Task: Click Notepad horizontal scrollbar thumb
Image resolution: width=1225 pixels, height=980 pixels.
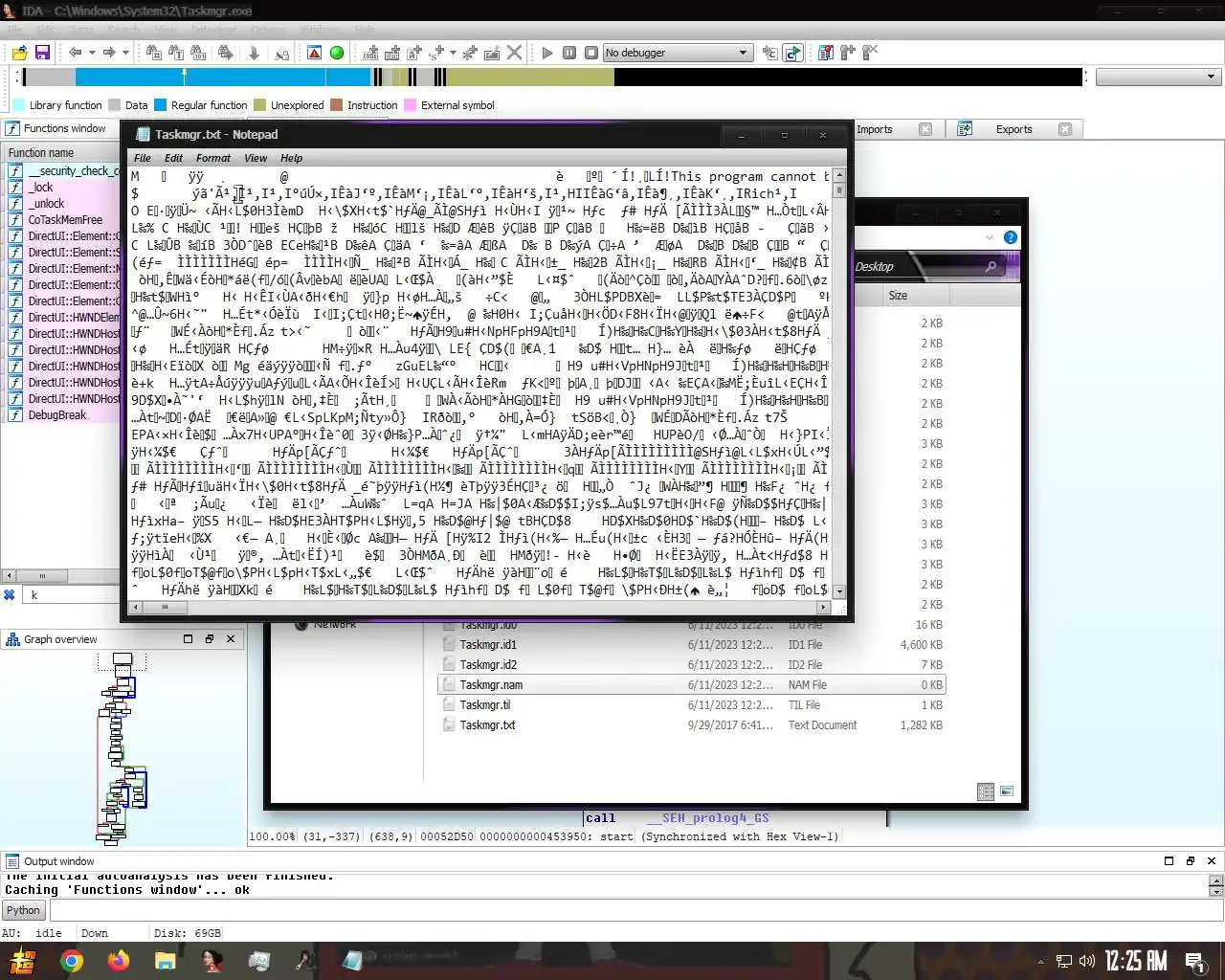Action: point(165,607)
